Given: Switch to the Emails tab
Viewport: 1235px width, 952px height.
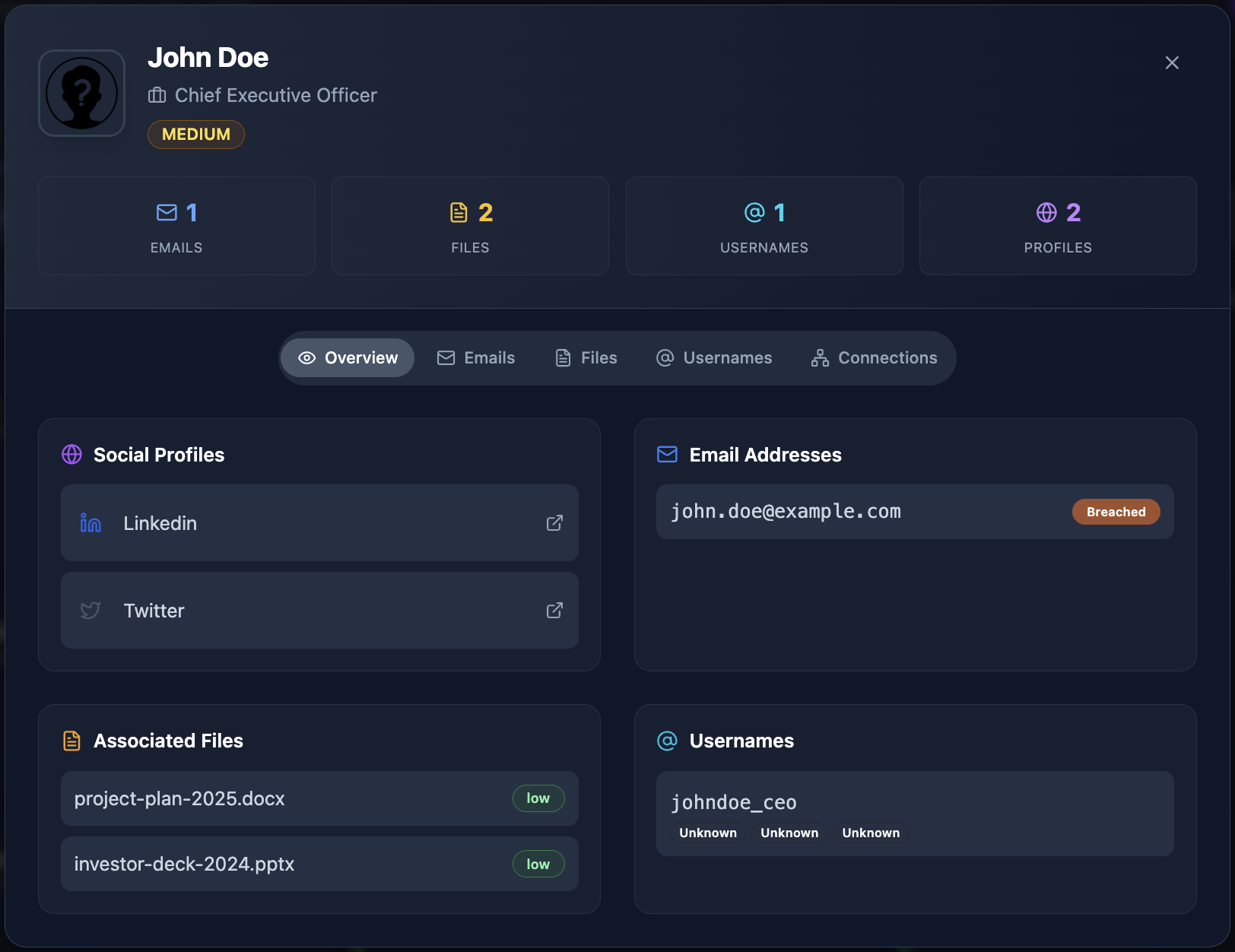Looking at the screenshot, I should (x=475, y=357).
